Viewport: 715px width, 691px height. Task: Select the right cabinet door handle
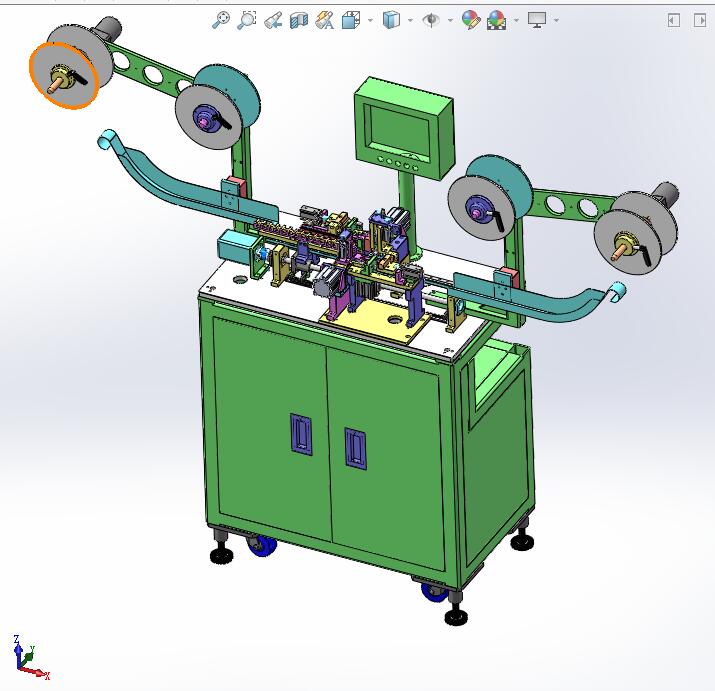tap(355, 448)
